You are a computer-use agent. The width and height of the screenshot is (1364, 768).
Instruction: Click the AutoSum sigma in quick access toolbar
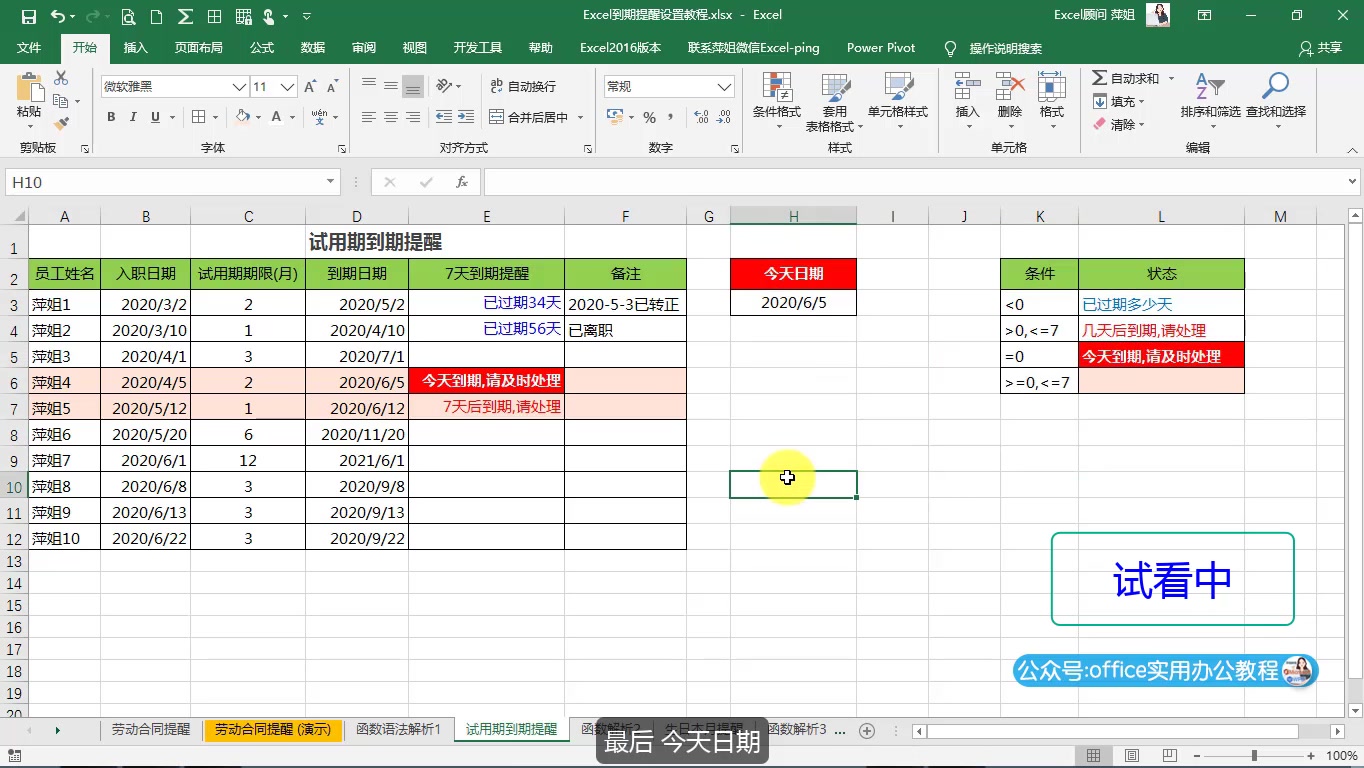coord(185,16)
